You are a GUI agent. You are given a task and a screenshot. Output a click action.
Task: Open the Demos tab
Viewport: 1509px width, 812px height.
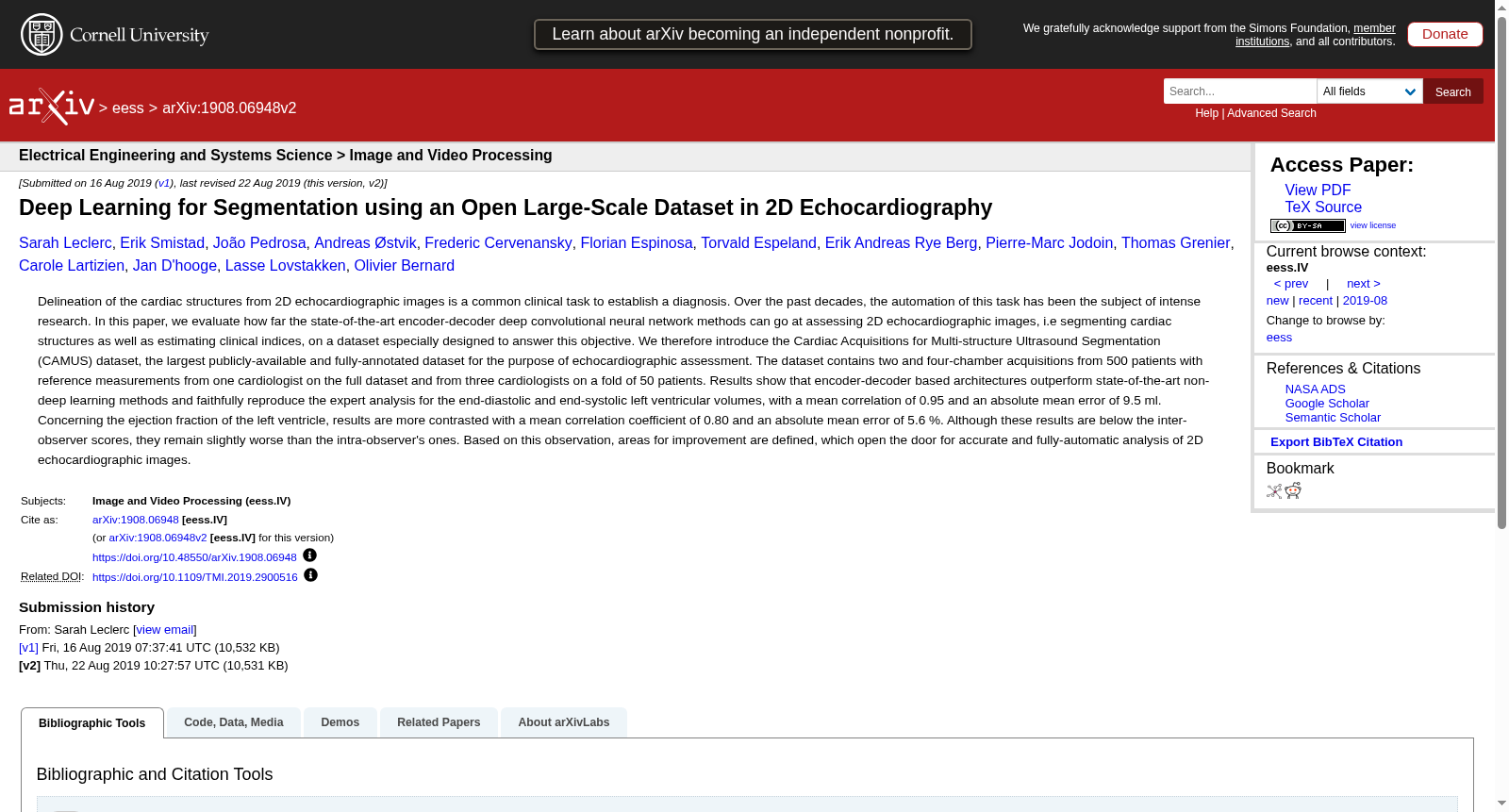pos(340,722)
